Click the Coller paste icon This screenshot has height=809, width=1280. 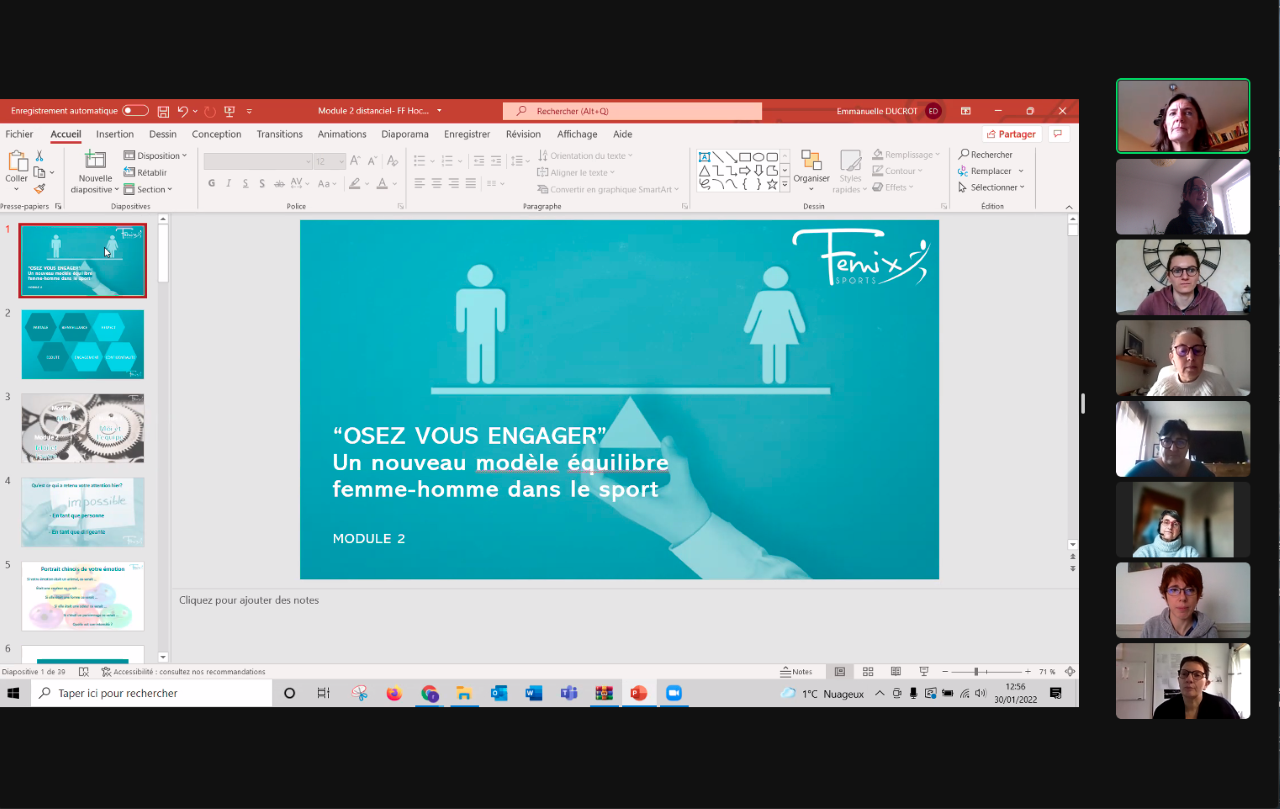point(17,161)
